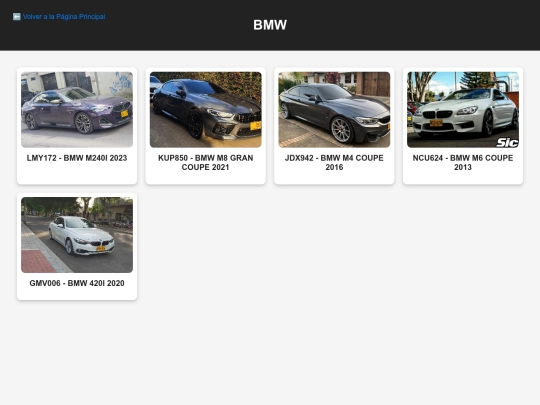View the white BMW M6 Coupe photo
Image resolution: width=540 pixels, height=405 pixels.
pos(463,110)
